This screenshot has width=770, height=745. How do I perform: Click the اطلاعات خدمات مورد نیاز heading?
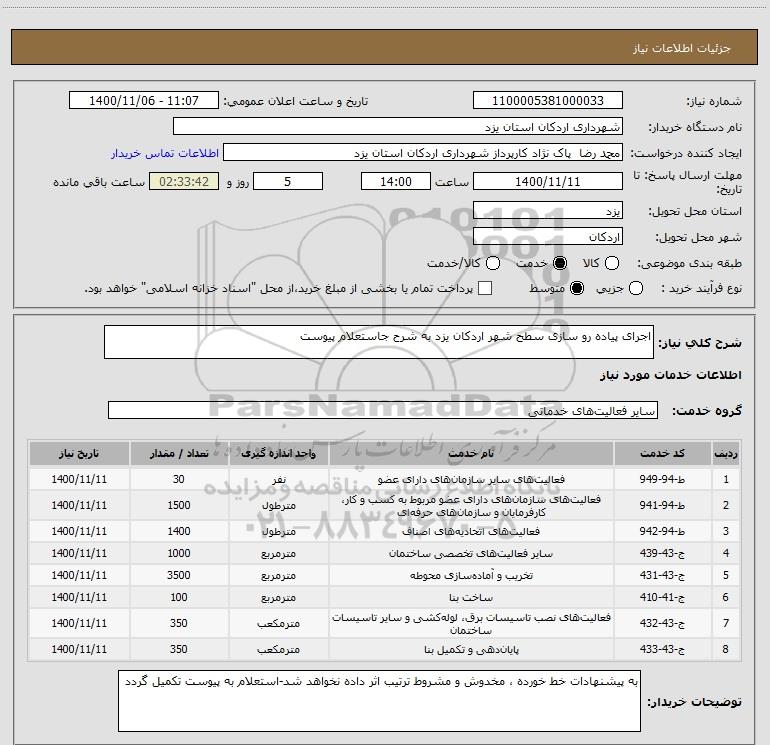671,375
